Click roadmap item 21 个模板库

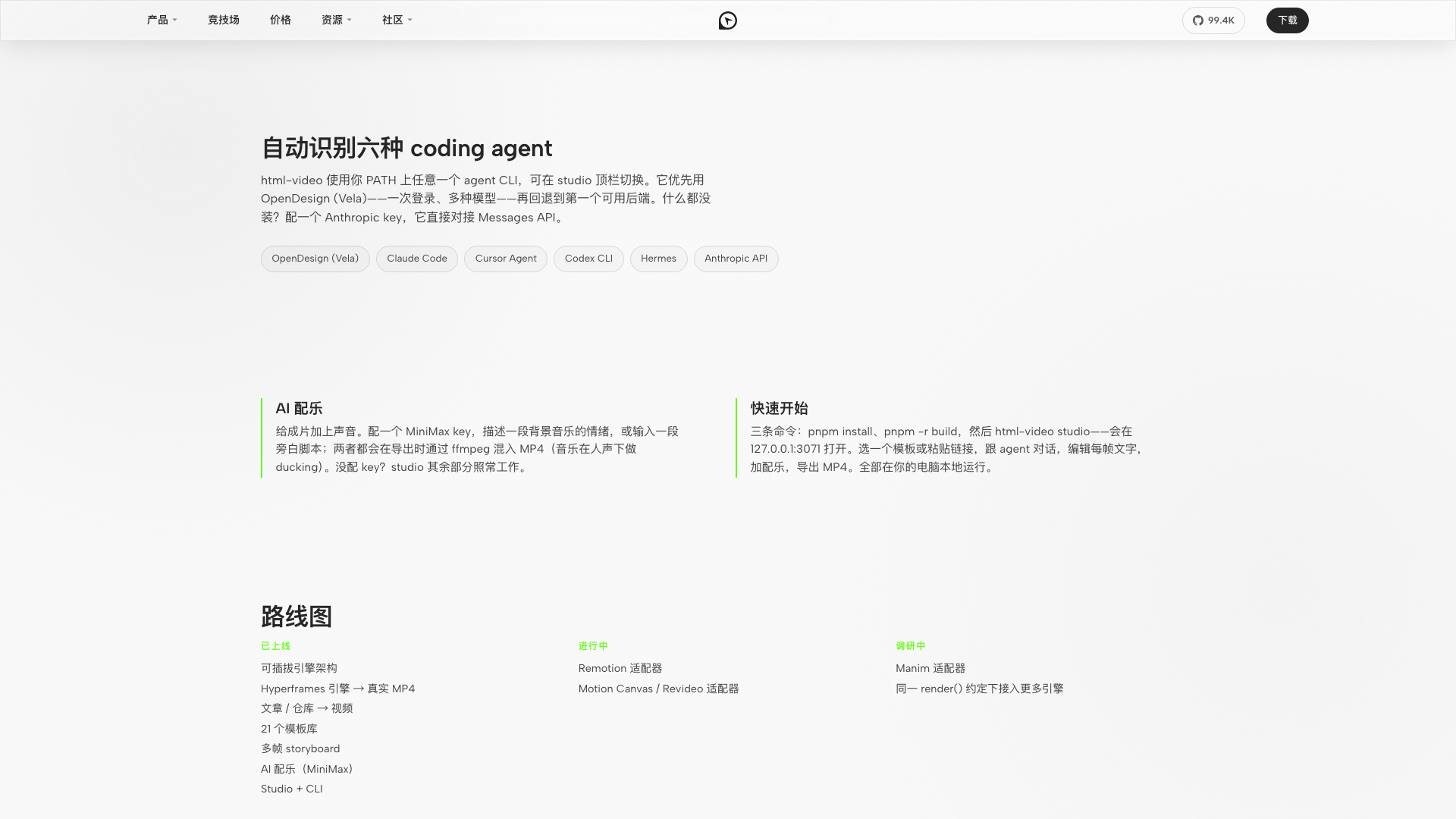(x=289, y=729)
